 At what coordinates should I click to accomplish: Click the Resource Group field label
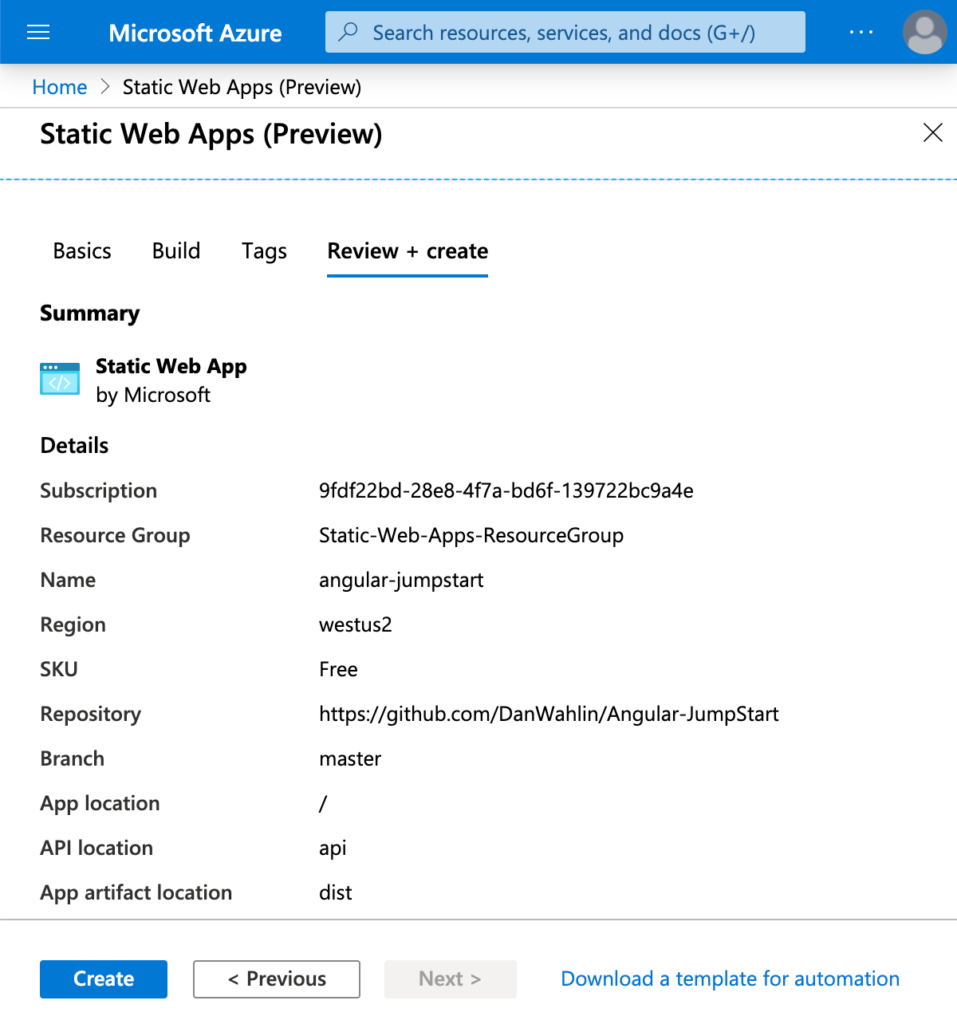[115, 536]
